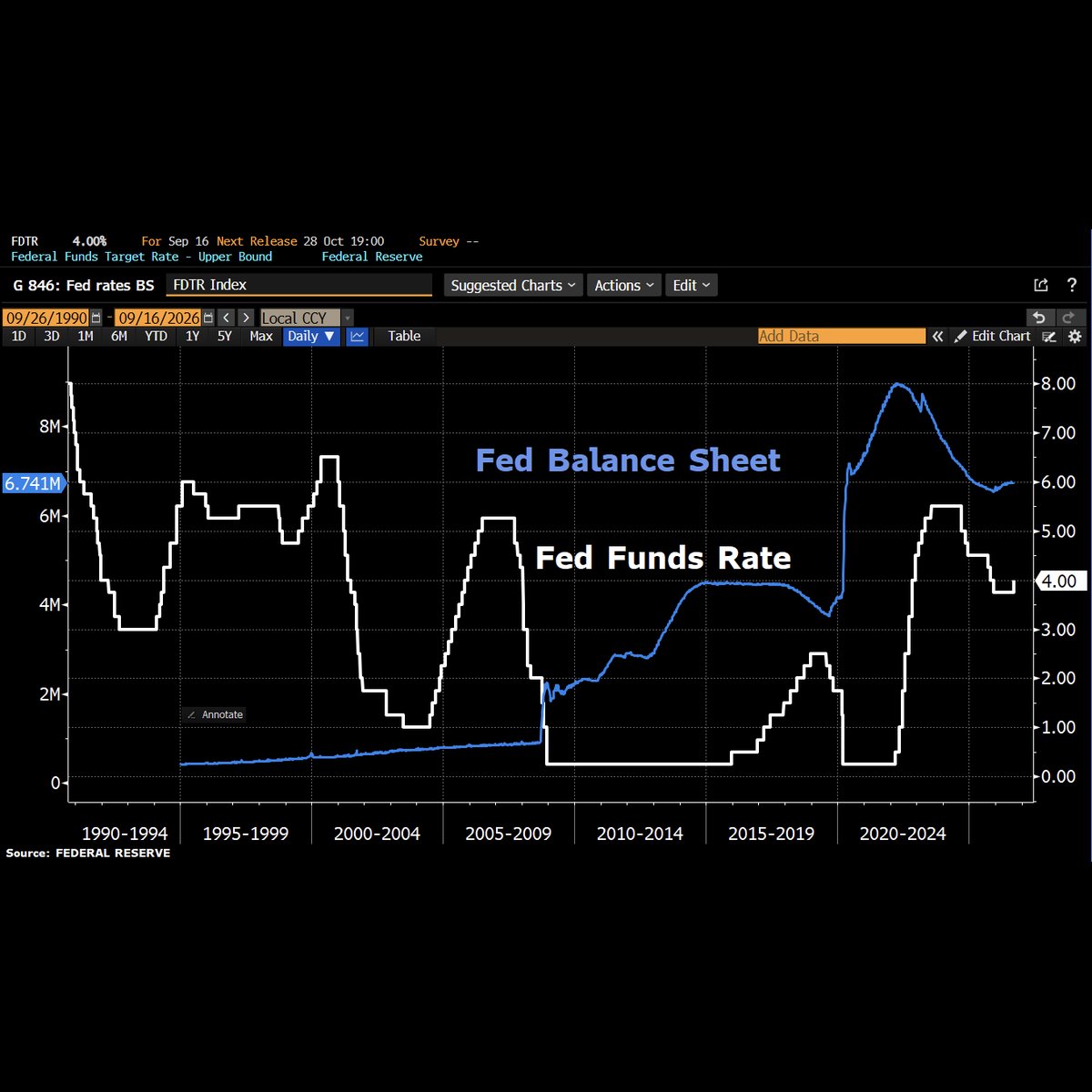Click the export/share chart icon

[x=1041, y=285]
